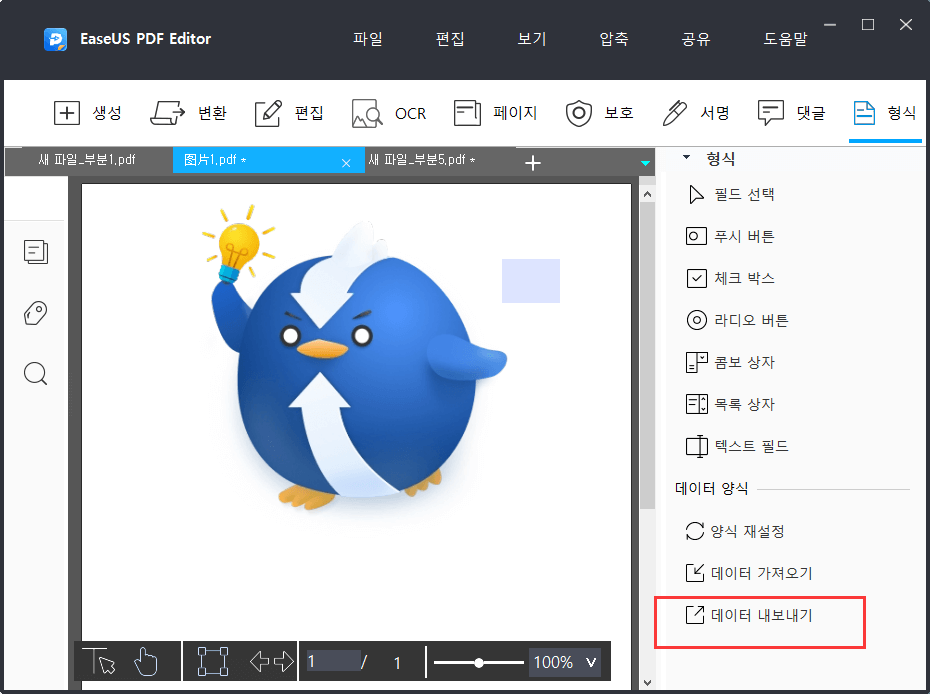The width and height of the screenshot is (930, 694).
Task: Open the 파일 menu
Action: (x=367, y=38)
